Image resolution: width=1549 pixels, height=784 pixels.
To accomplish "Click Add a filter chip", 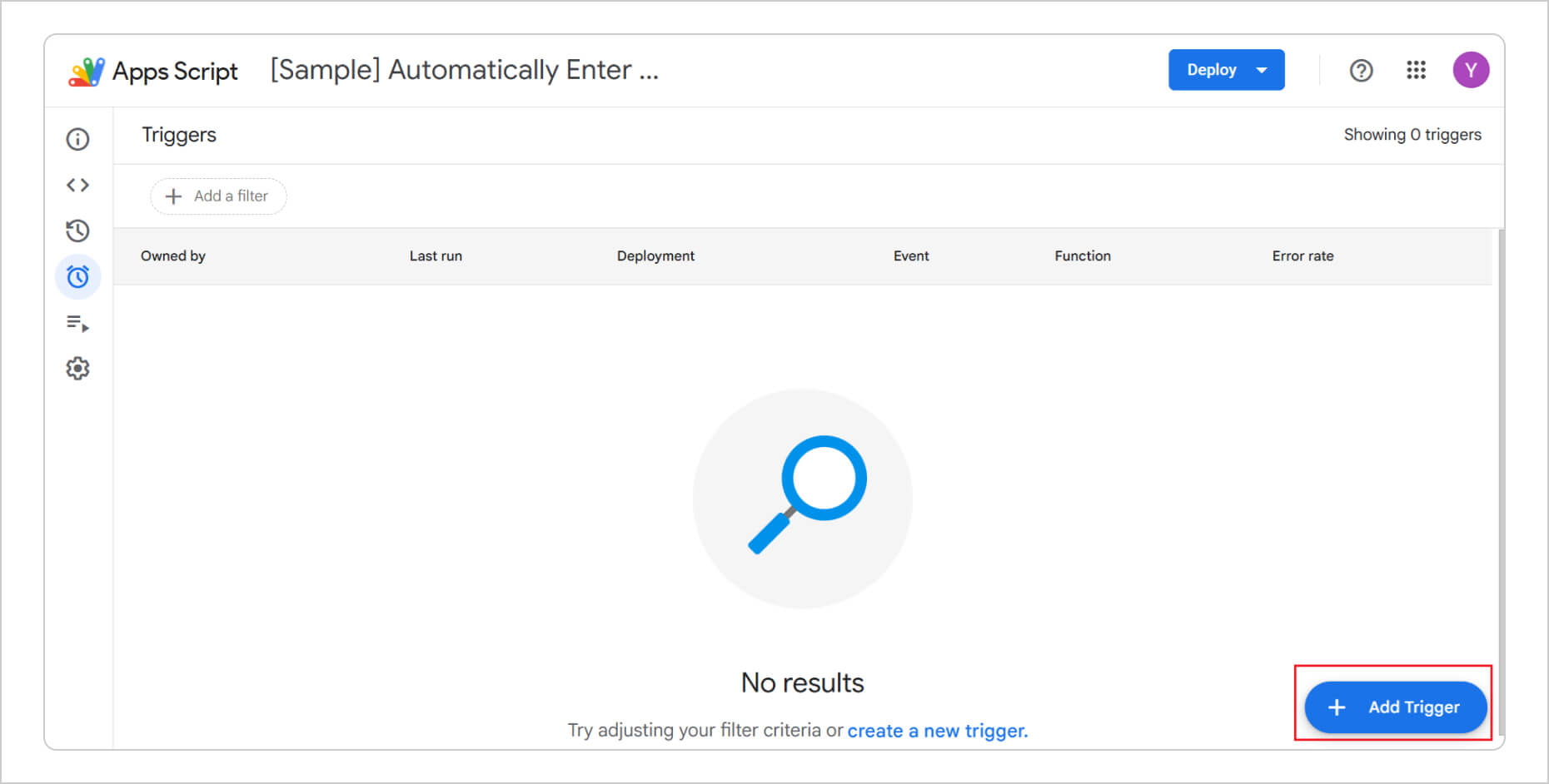I will 218,196.
